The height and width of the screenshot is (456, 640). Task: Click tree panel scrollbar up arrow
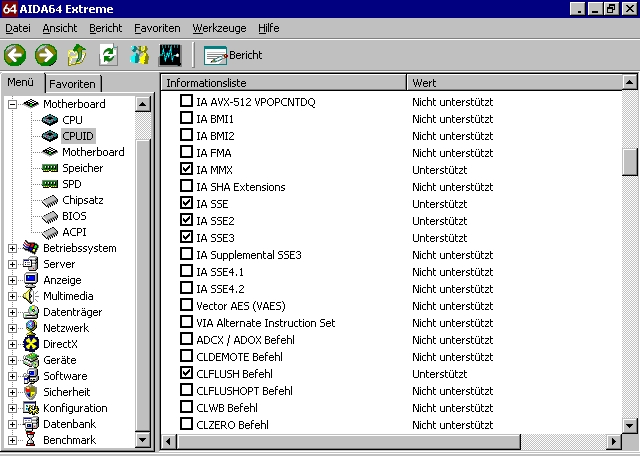click(143, 105)
